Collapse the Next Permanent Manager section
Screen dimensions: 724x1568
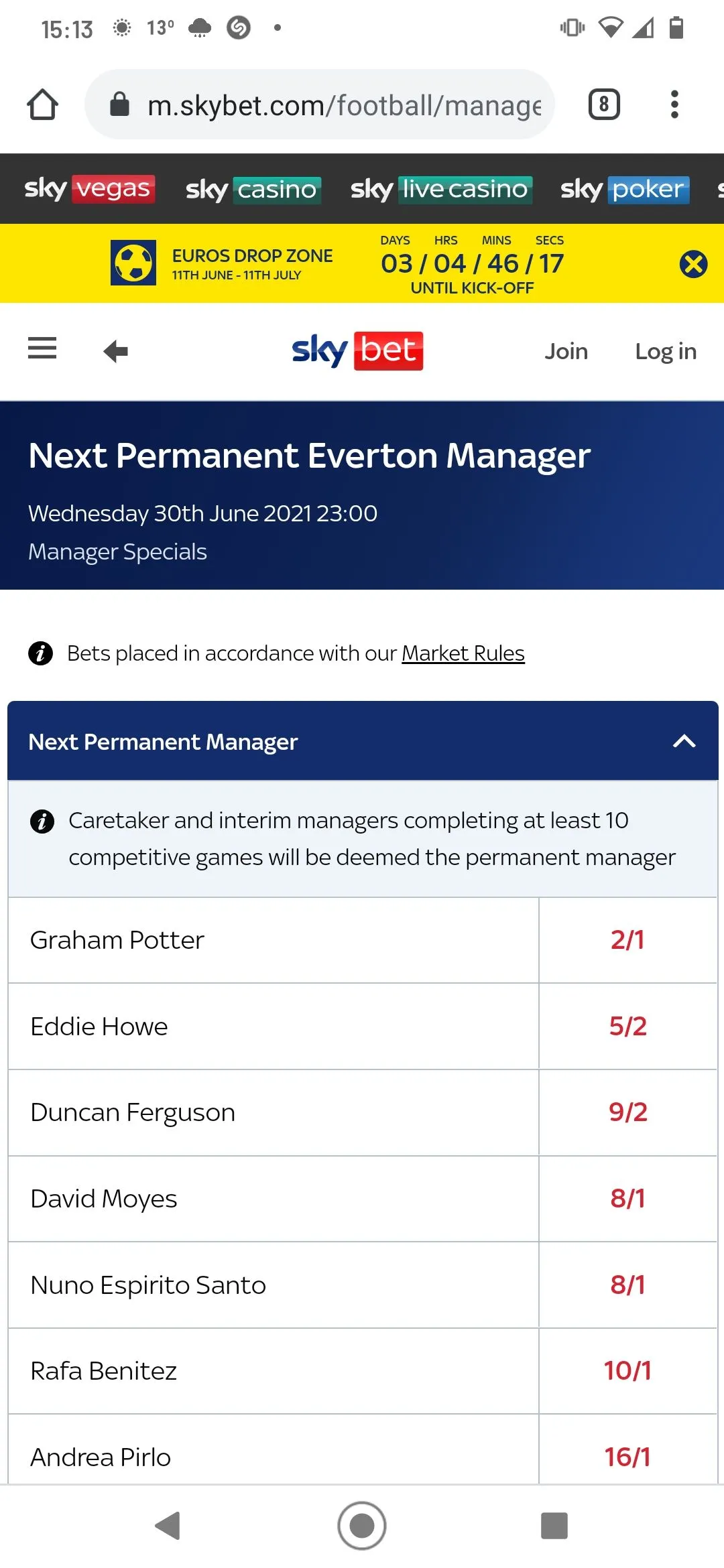coord(684,741)
